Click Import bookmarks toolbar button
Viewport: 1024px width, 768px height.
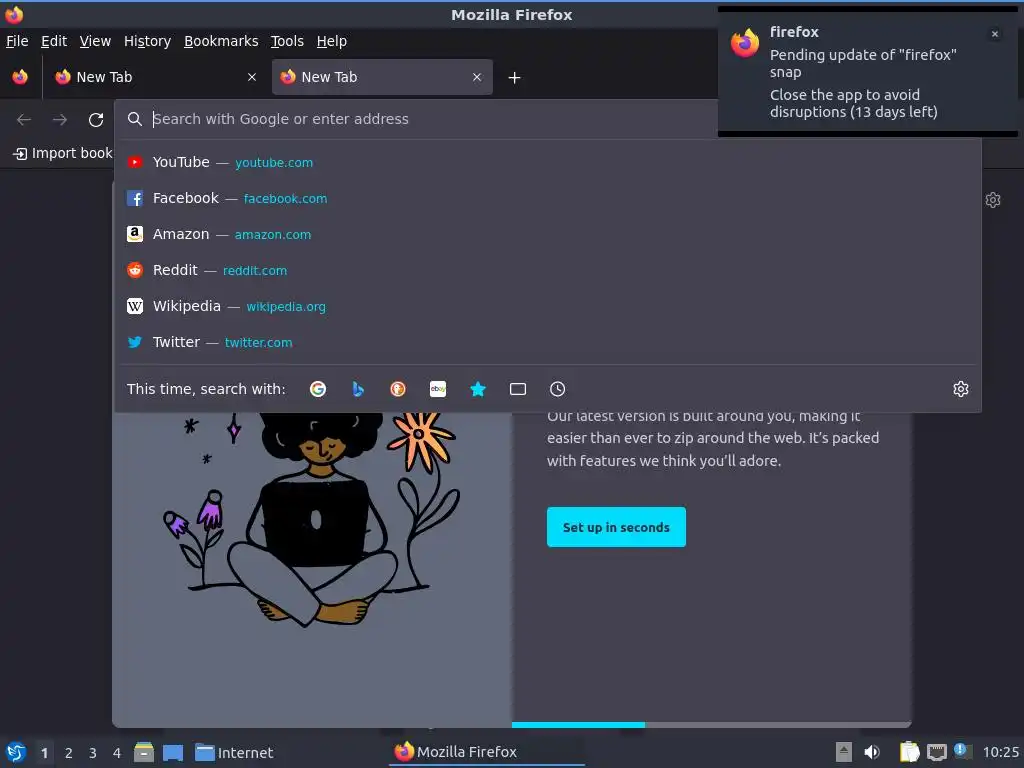pos(62,153)
